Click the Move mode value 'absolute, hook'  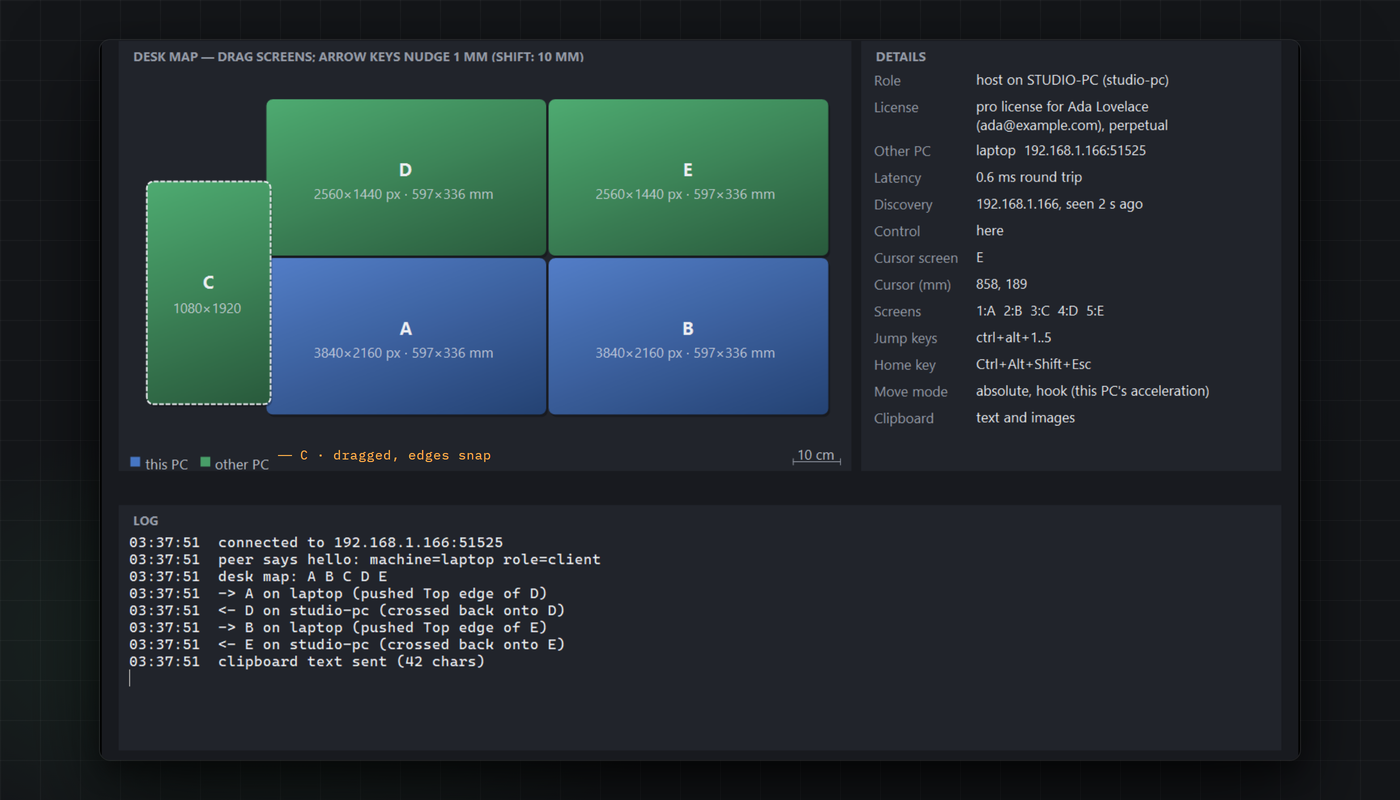pos(1093,391)
